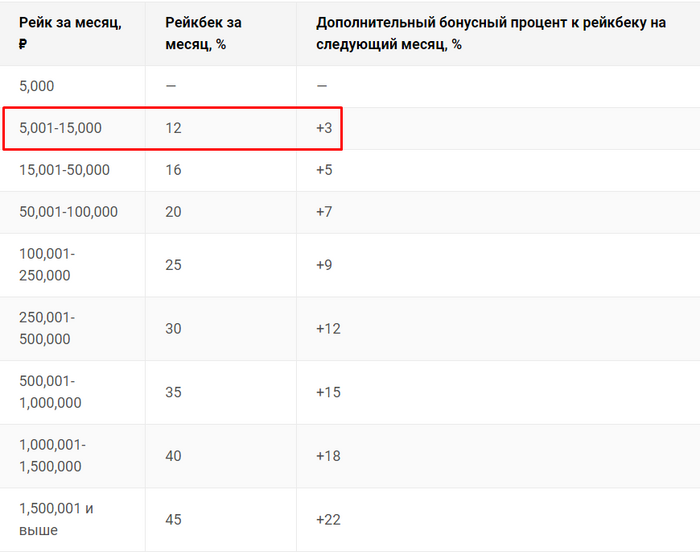The width and height of the screenshot is (700, 552).
Task: Click the 'Рейк за месяц, ₽' column header
Action: coord(70,34)
